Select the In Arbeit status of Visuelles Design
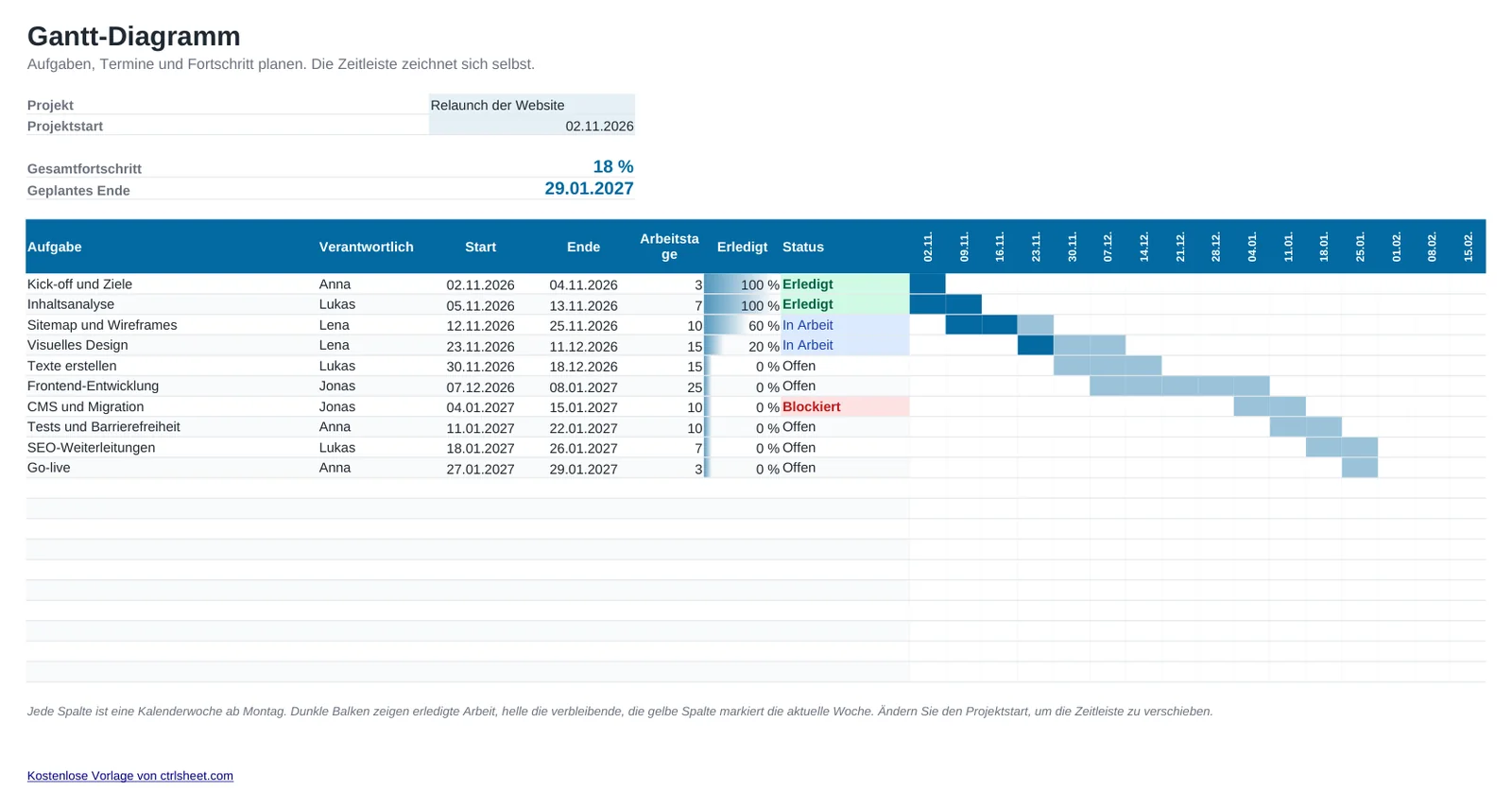The image size is (1512, 808). click(x=845, y=345)
